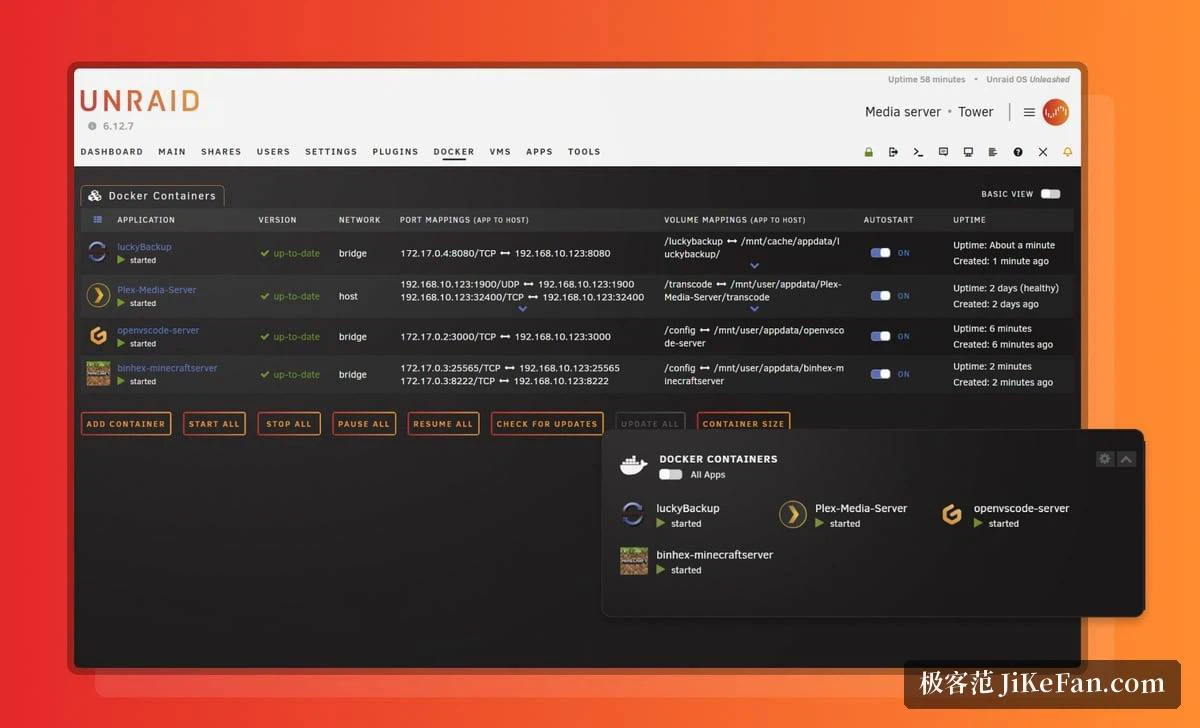Click the green lock icon in the header
The image size is (1200, 728).
click(869, 152)
